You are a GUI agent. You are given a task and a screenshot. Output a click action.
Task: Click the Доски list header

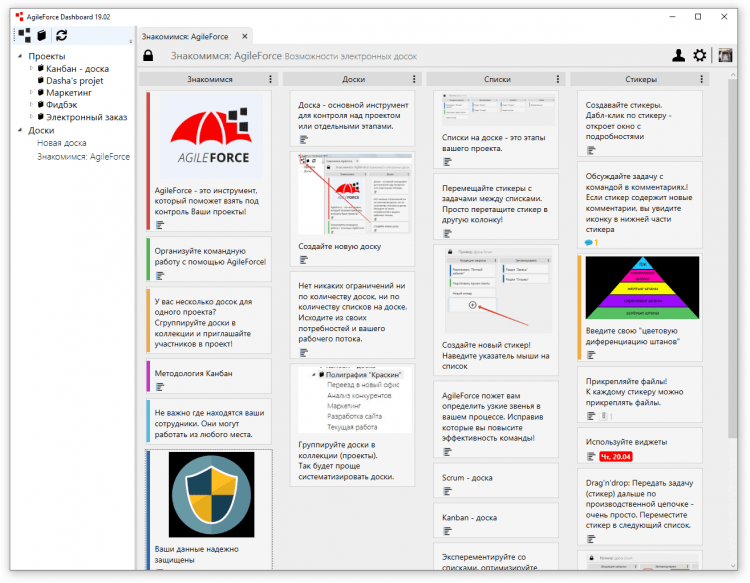pyautogui.click(x=353, y=79)
